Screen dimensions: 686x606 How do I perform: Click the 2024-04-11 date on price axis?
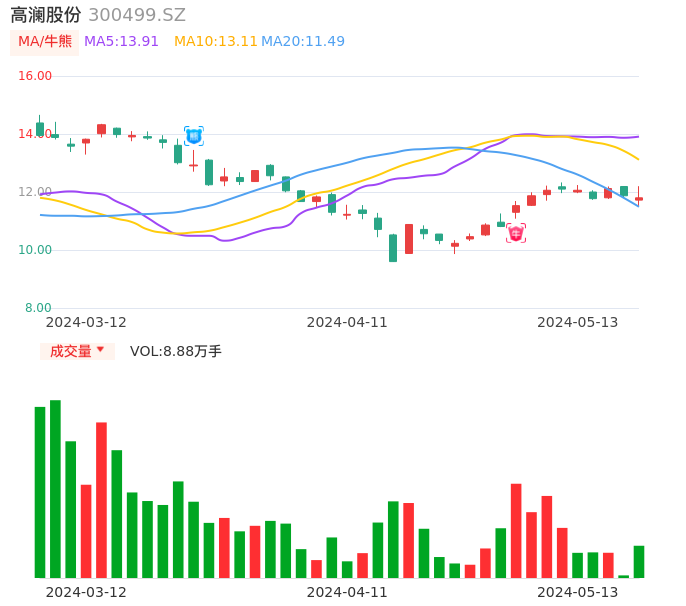tap(346, 322)
